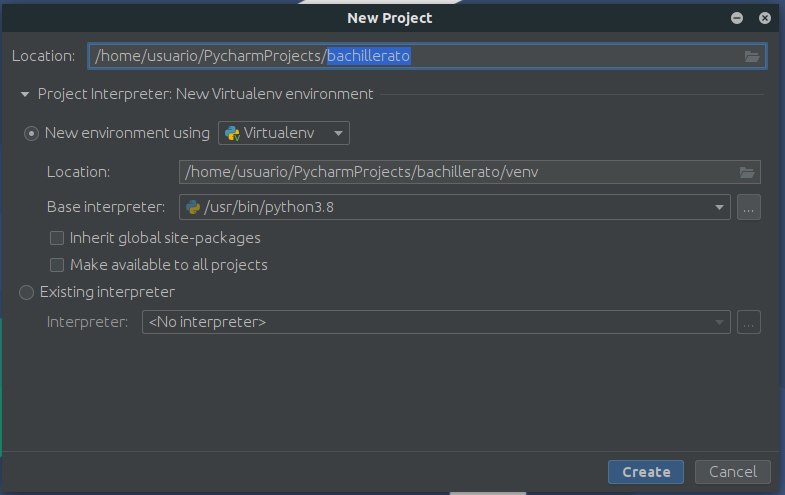Screen dimensions: 785x495
Task: Click the Cancel button
Action: [x=733, y=472]
